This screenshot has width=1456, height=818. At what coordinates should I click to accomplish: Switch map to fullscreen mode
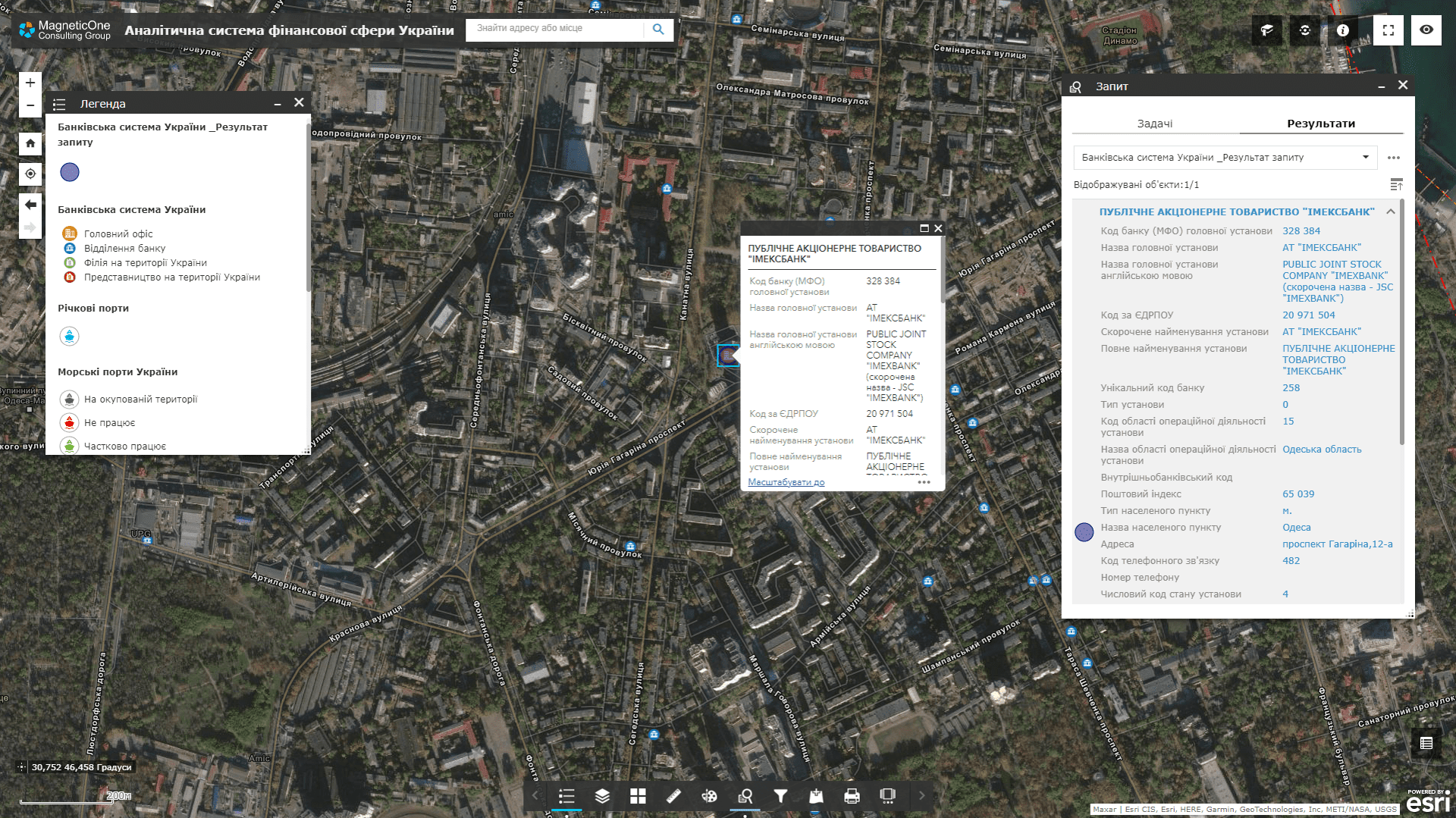point(1389,30)
